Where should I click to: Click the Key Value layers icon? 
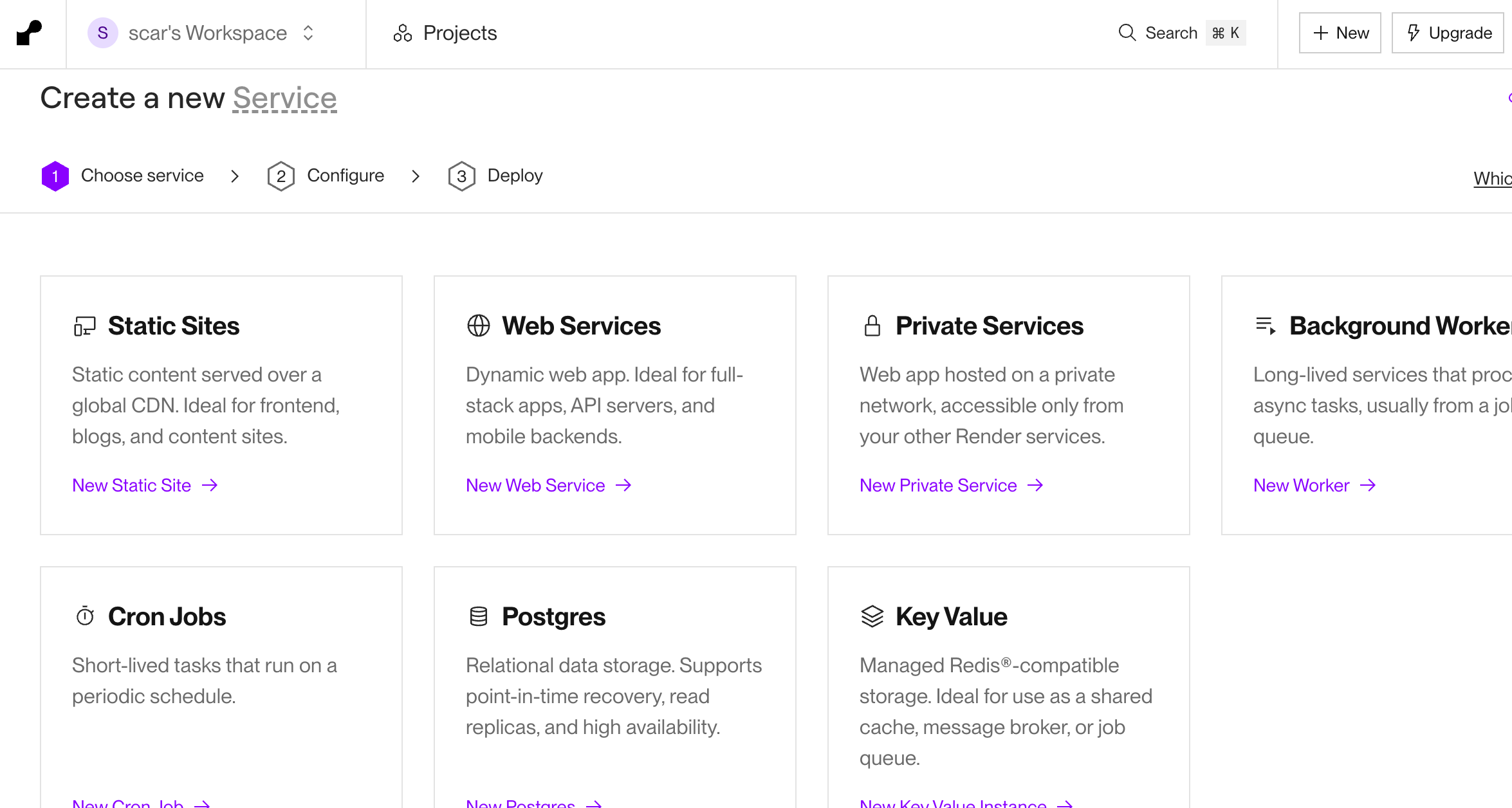pyautogui.click(x=872, y=616)
